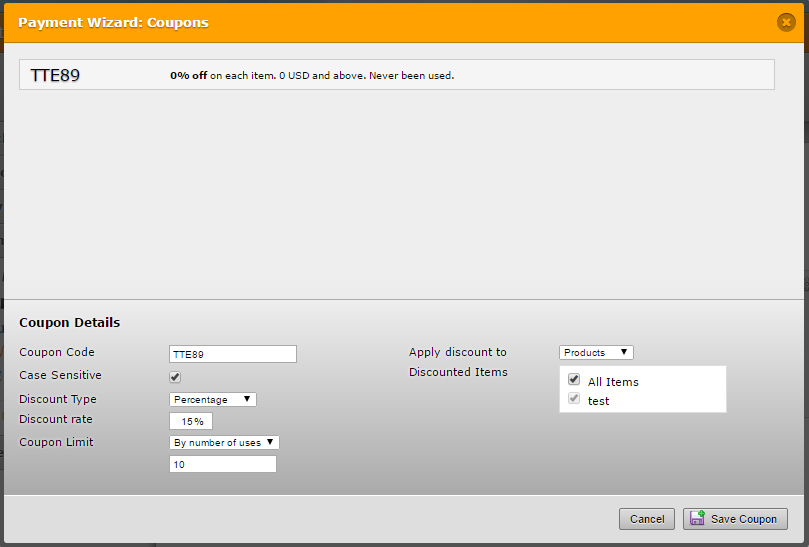Click the coupon limit field containing 10

click(223, 464)
